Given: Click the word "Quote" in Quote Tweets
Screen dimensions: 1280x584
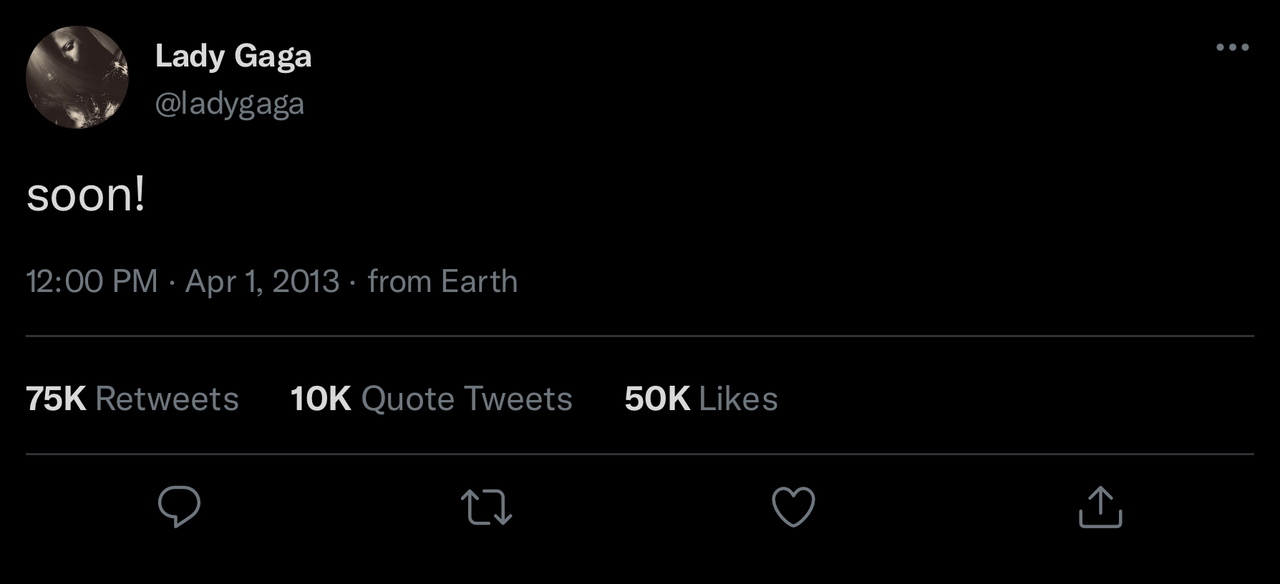Looking at the screenshot, I should pos(408,399).
